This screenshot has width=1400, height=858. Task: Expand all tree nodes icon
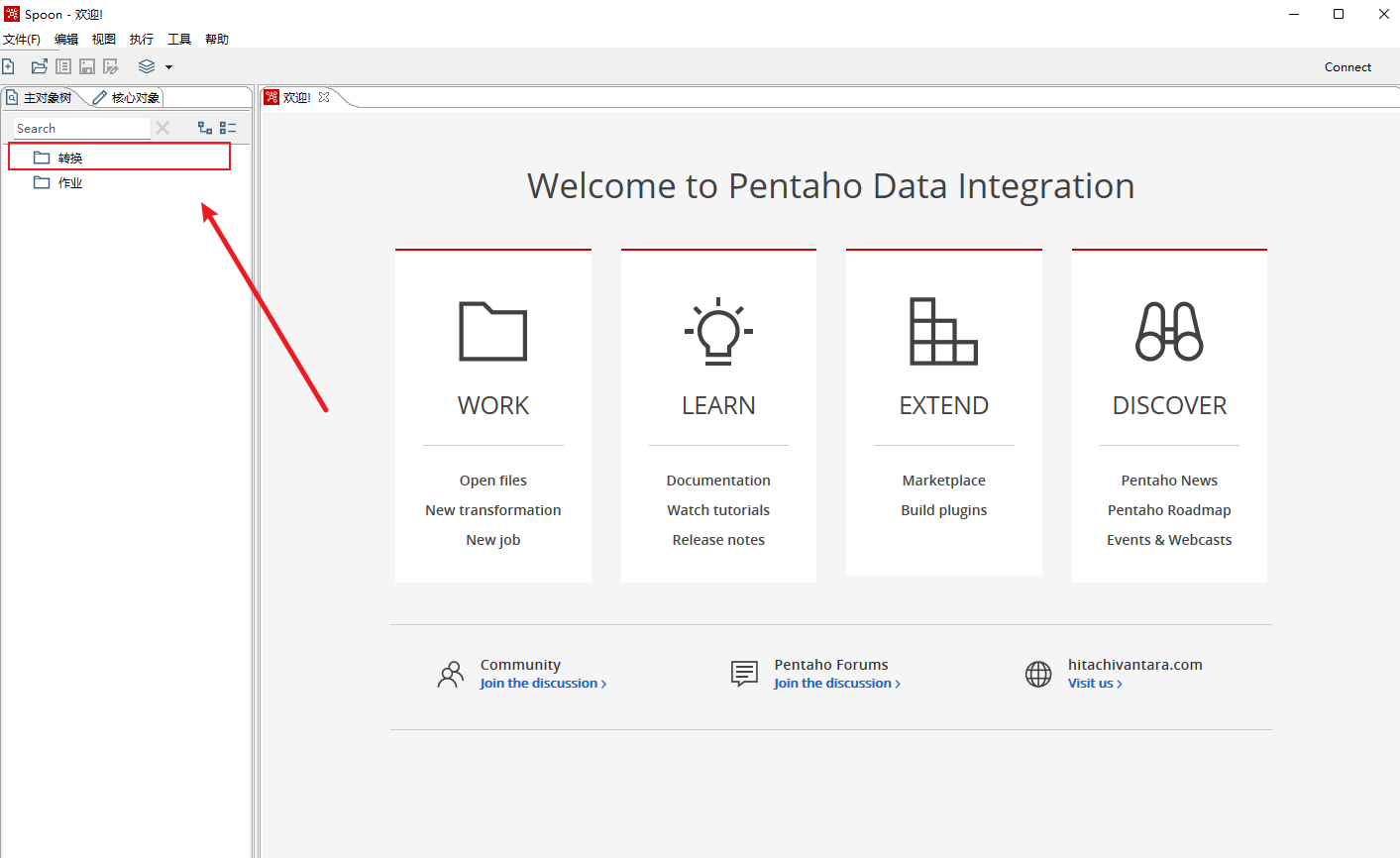coord(205,128)
